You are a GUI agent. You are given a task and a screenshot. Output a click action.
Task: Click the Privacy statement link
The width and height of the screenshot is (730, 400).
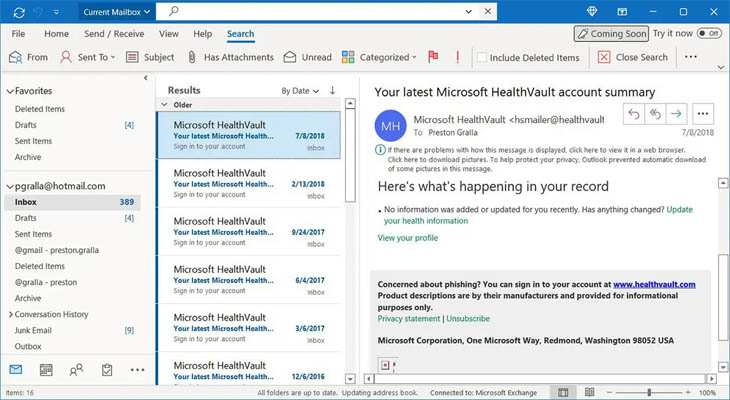point(408,319)
